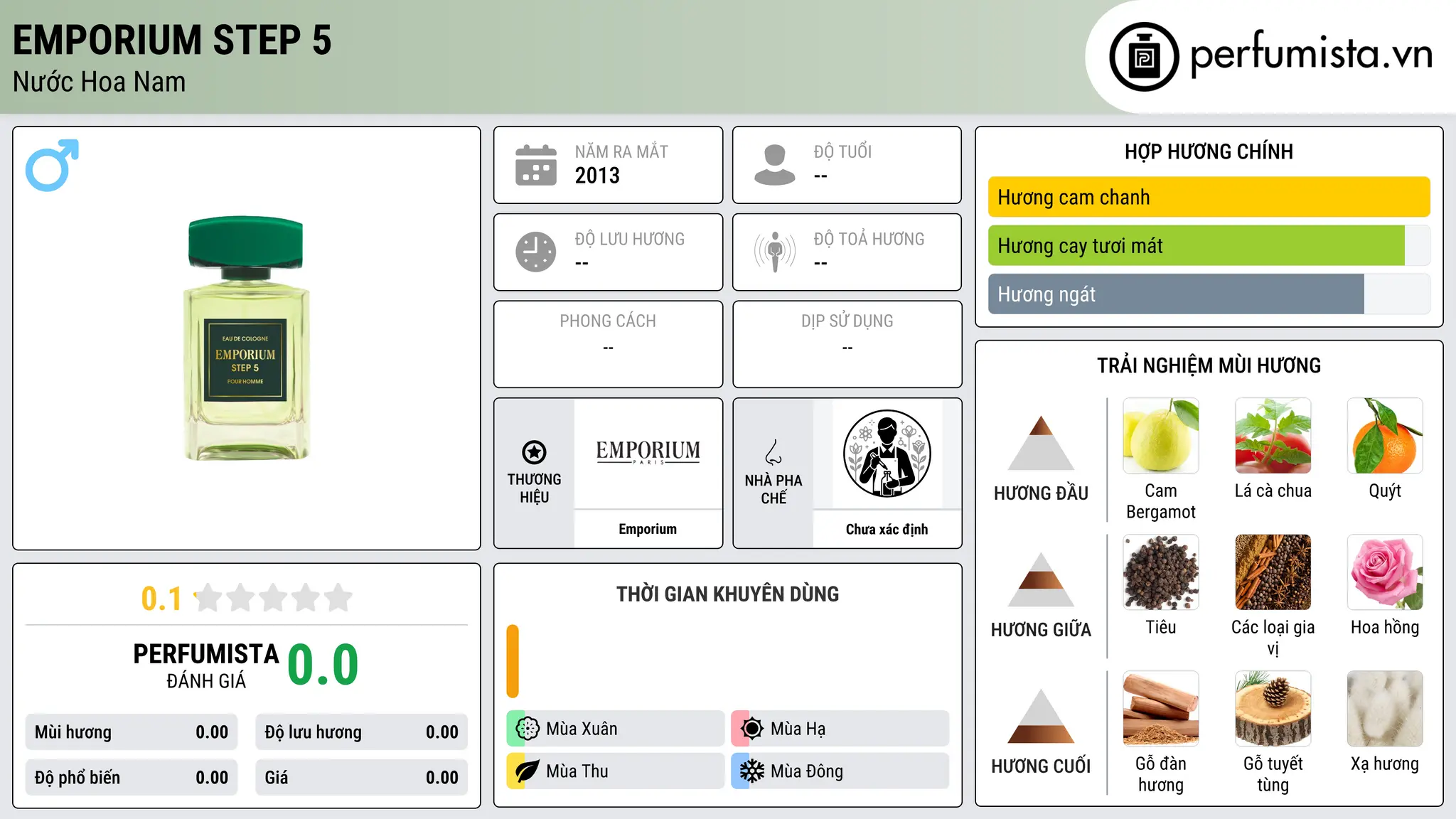
Task: Click the Hợp hương chính heading
Action: [x=1209, y=151]
